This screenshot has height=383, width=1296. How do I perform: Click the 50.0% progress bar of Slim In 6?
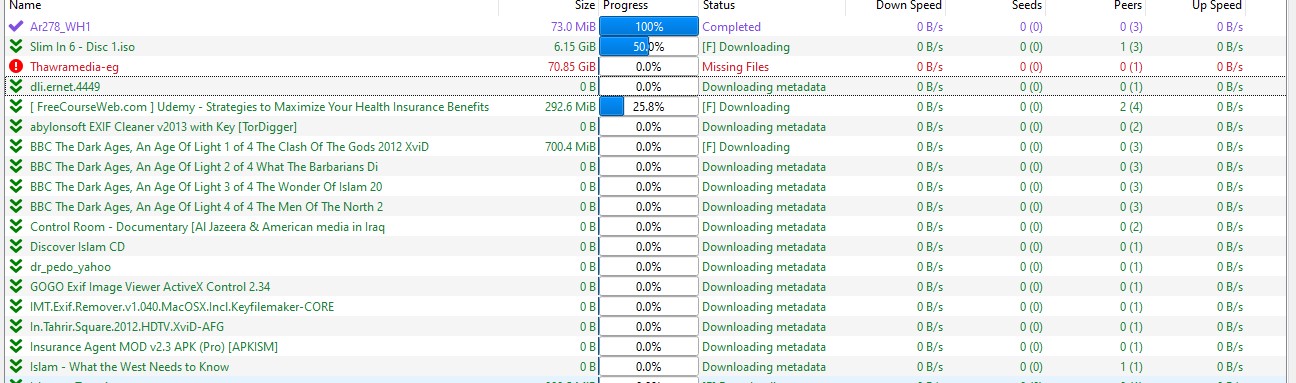pyautogui.click(x=648, y=46)
